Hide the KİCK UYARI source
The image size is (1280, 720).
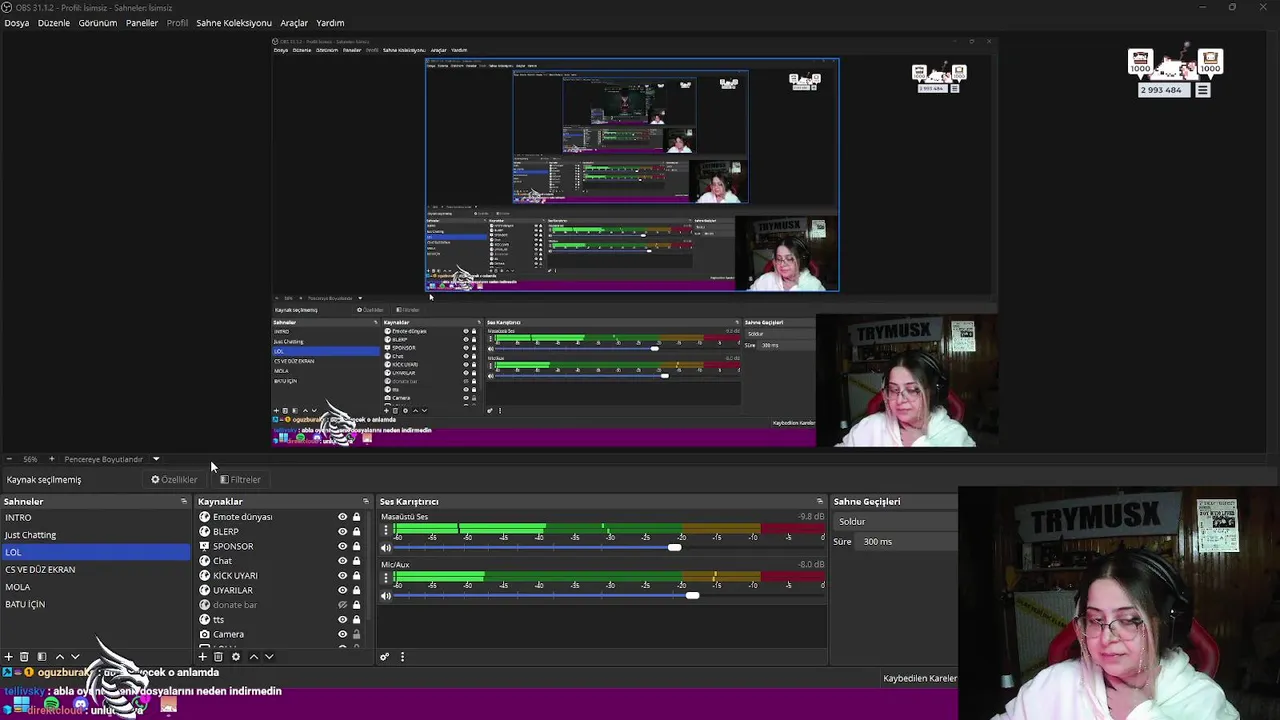click(x=342, y=576)
